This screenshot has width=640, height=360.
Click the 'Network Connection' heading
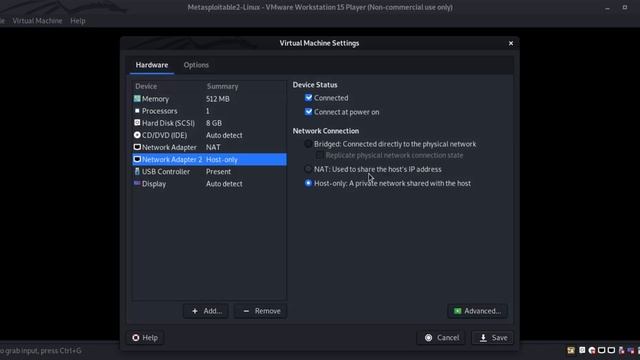(x=326, y=131)
